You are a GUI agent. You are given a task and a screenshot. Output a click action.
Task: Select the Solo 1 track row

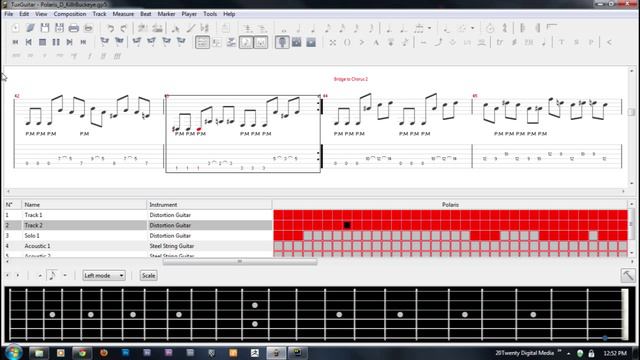coord(138,236)
